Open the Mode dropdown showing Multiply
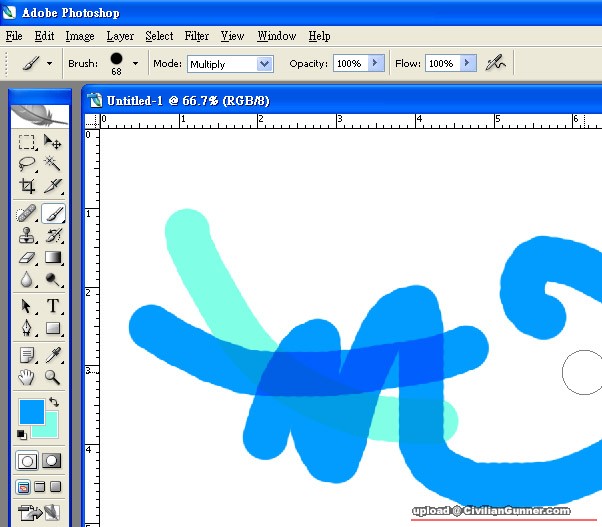Screen dimensions: 602x527 [x=229, y=64]
